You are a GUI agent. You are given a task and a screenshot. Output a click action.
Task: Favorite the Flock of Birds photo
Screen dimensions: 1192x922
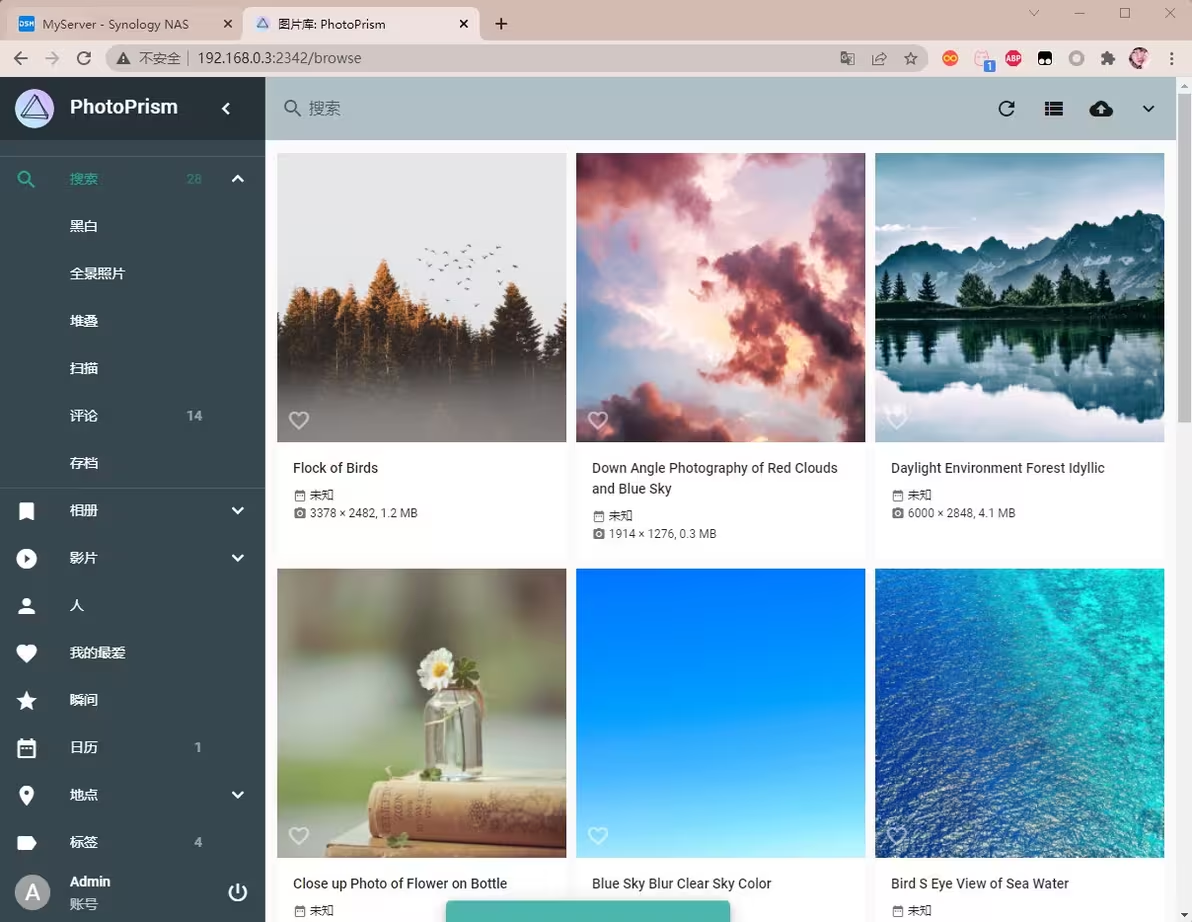[298, 420]
